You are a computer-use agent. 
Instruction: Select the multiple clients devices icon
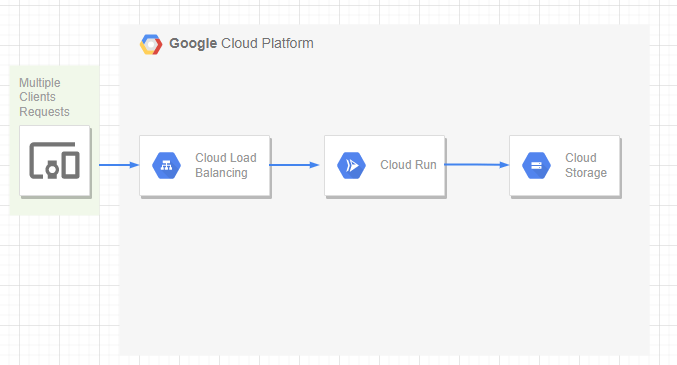pos(54,160)
